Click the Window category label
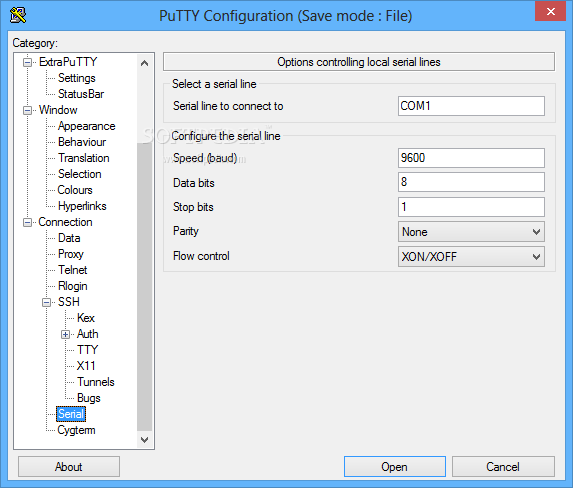The width and height of the screenshot is (573, 488). click(58, 110)
